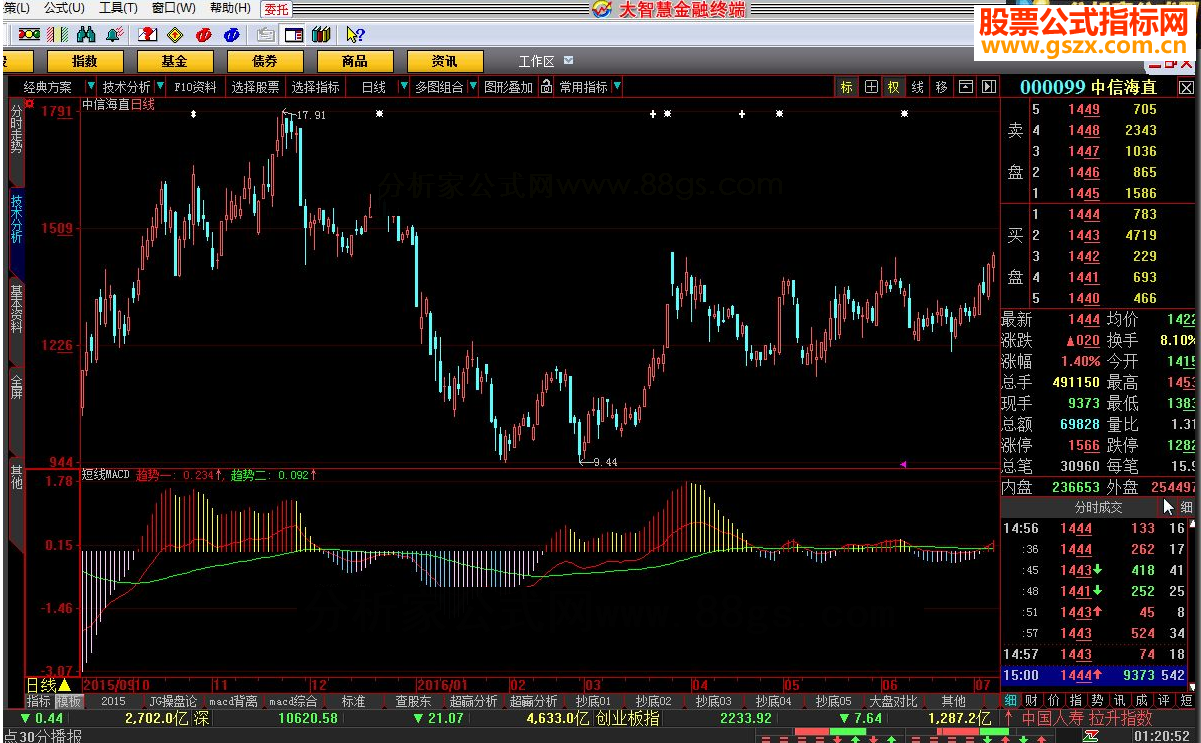Click the 基金 category button
Screen dimensions: 1201x743
[x=174, y=61]
